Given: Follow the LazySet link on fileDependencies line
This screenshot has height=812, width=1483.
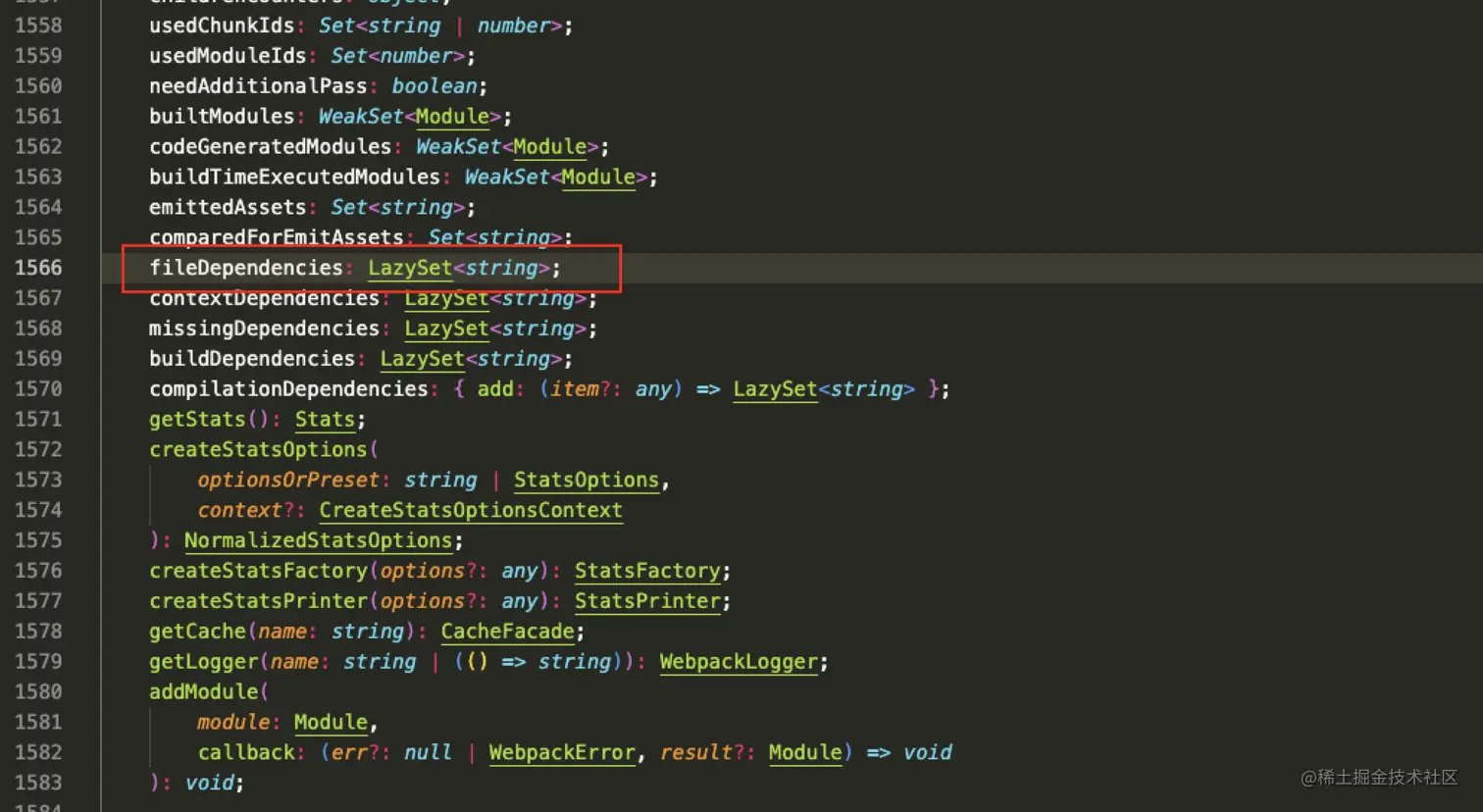Looking at the screenshot, I should 410,268.
